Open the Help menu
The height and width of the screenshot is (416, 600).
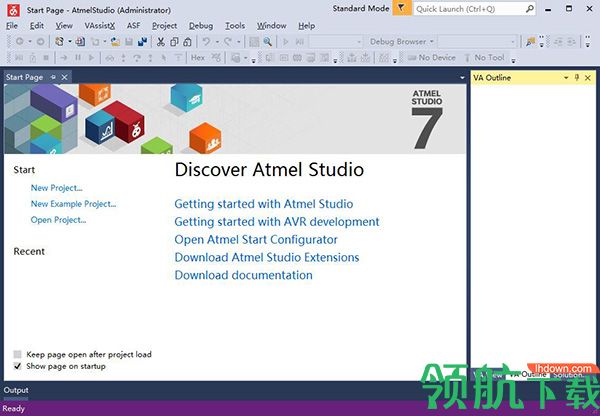click(307, 26)
